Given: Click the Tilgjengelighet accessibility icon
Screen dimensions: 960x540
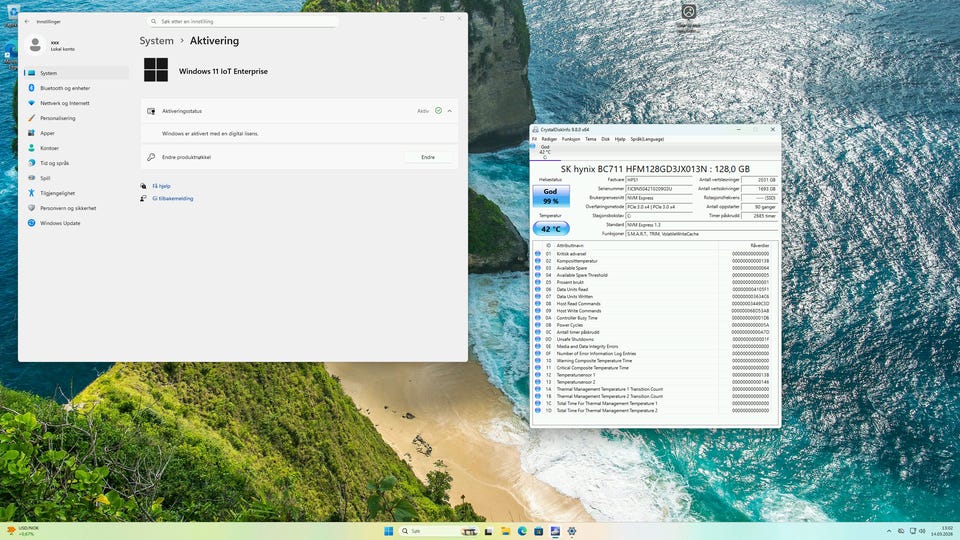Looking at the screenshot, I should (31, 193).
